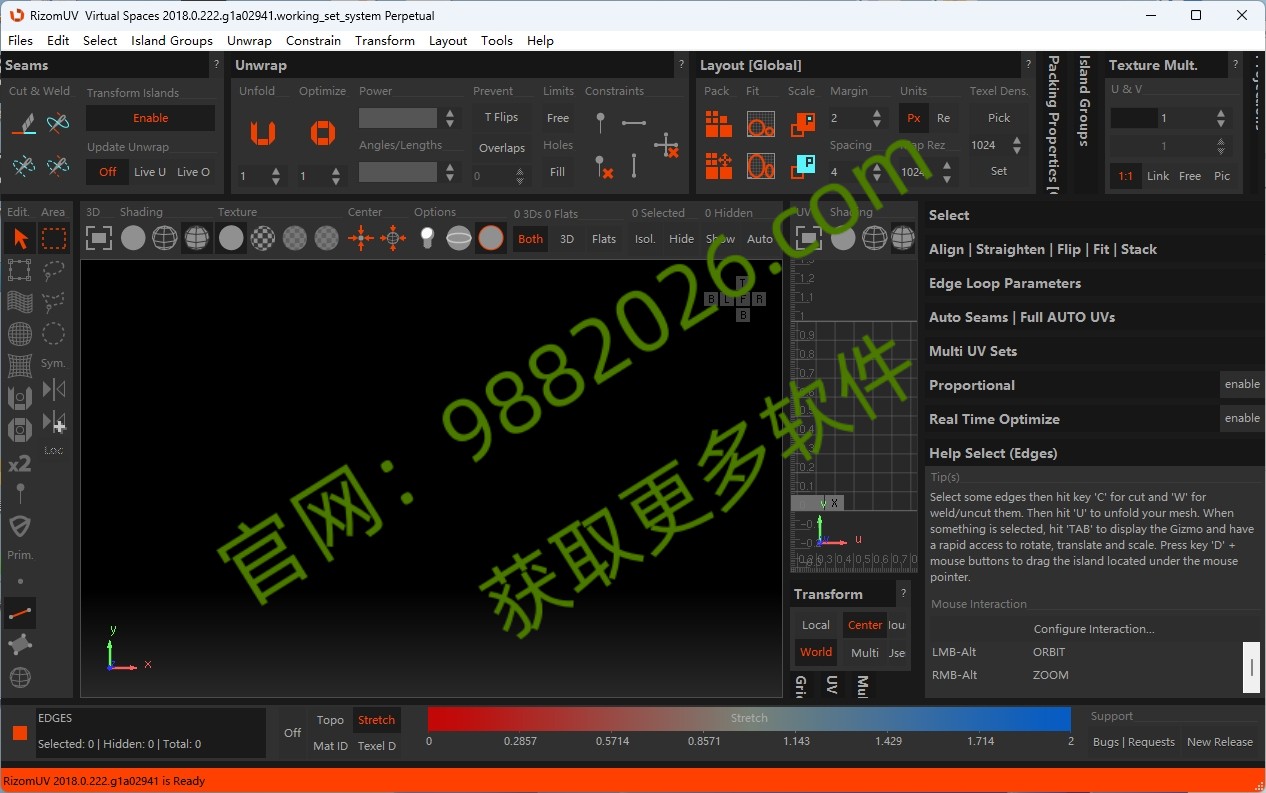Toggle Live U update mode
The width and height of the screenshot is (1266, 793).
pyautogui.click(x=150, y=172)
